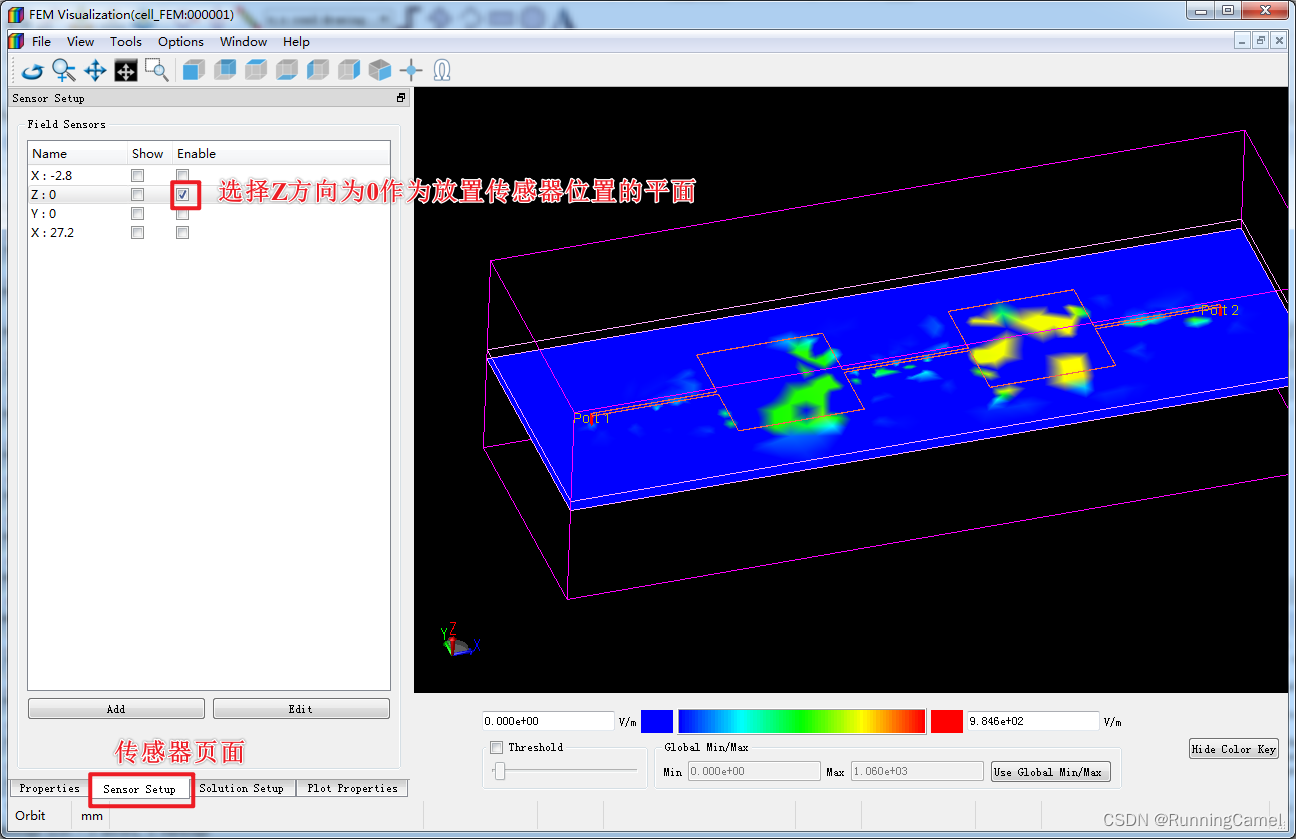The width and height of the screenshot is (1296, 839).
Task: Switch to bottom face cube view
Action: (287, 70)
